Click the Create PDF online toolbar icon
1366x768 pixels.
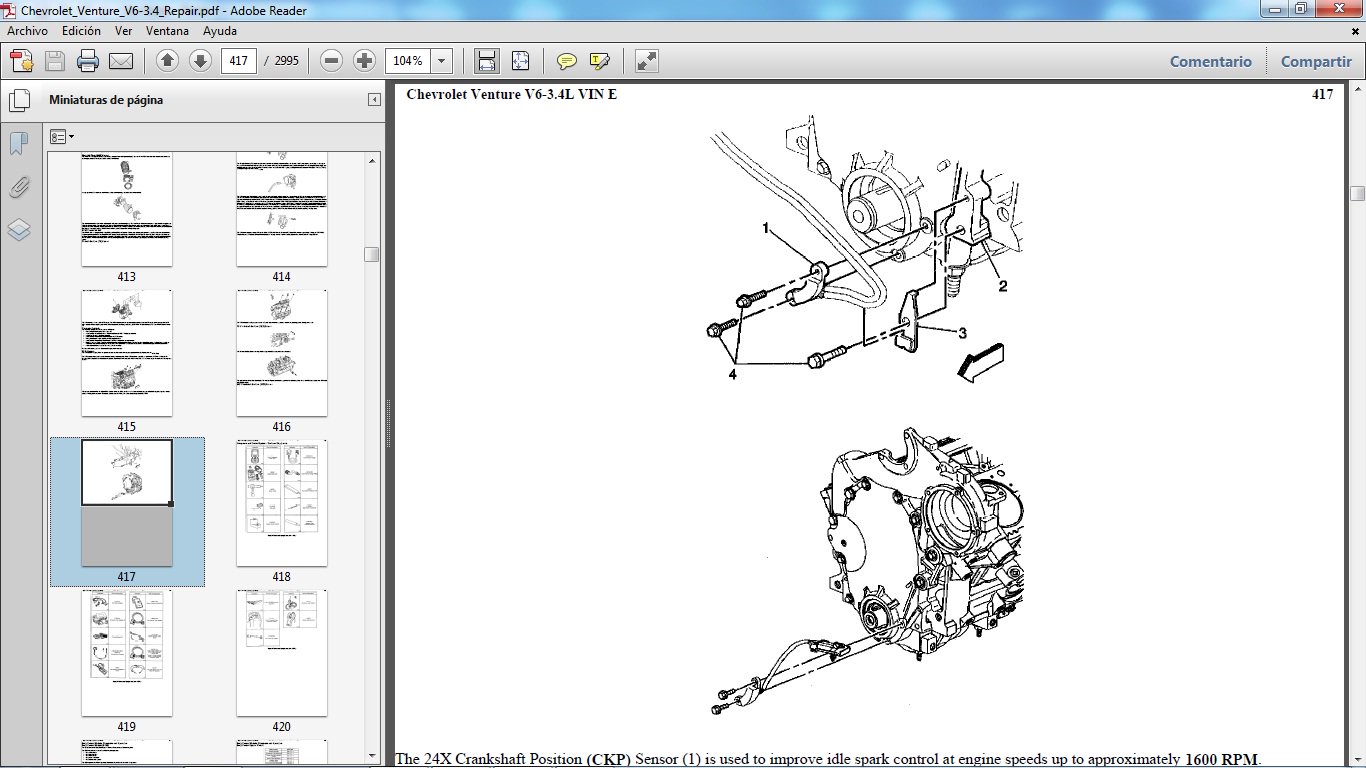point(22,61)
